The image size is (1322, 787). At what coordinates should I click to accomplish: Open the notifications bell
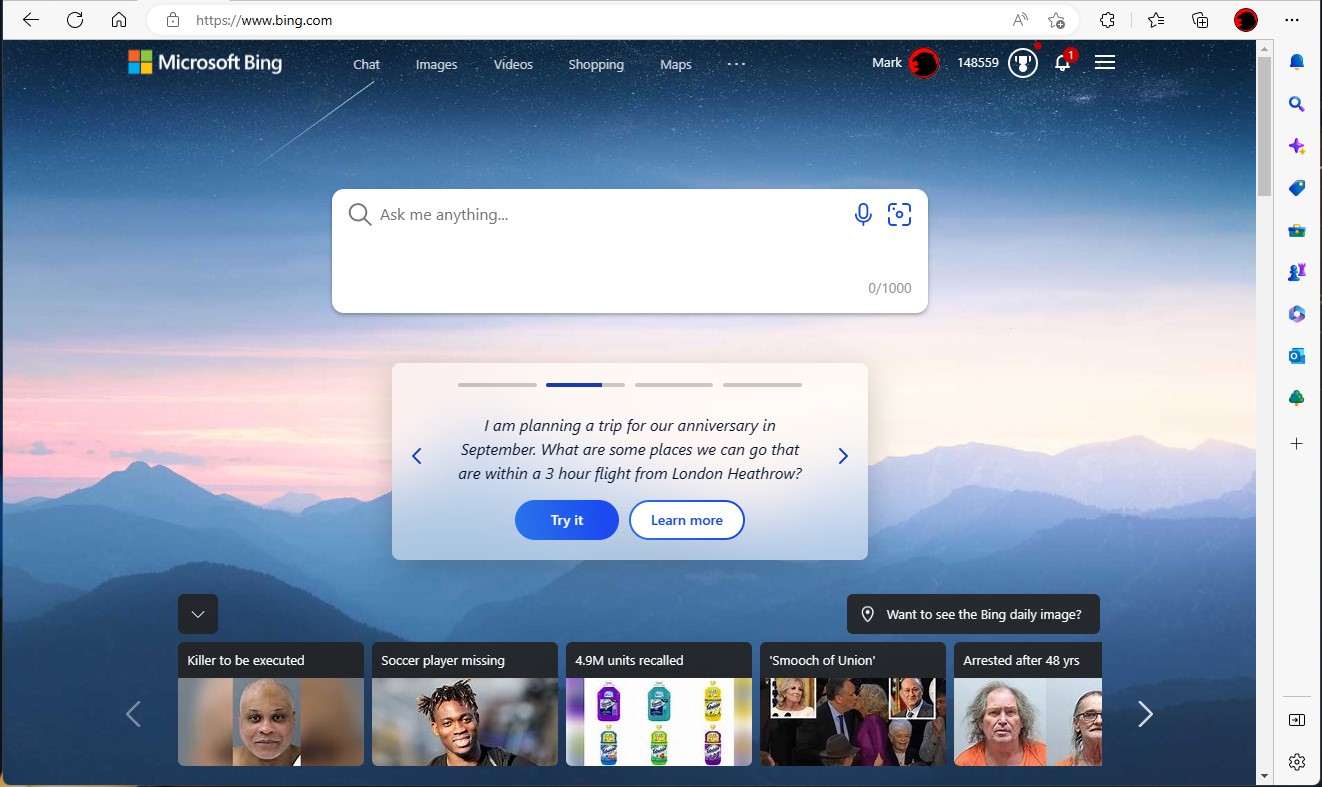click(x=1062, y=63)
